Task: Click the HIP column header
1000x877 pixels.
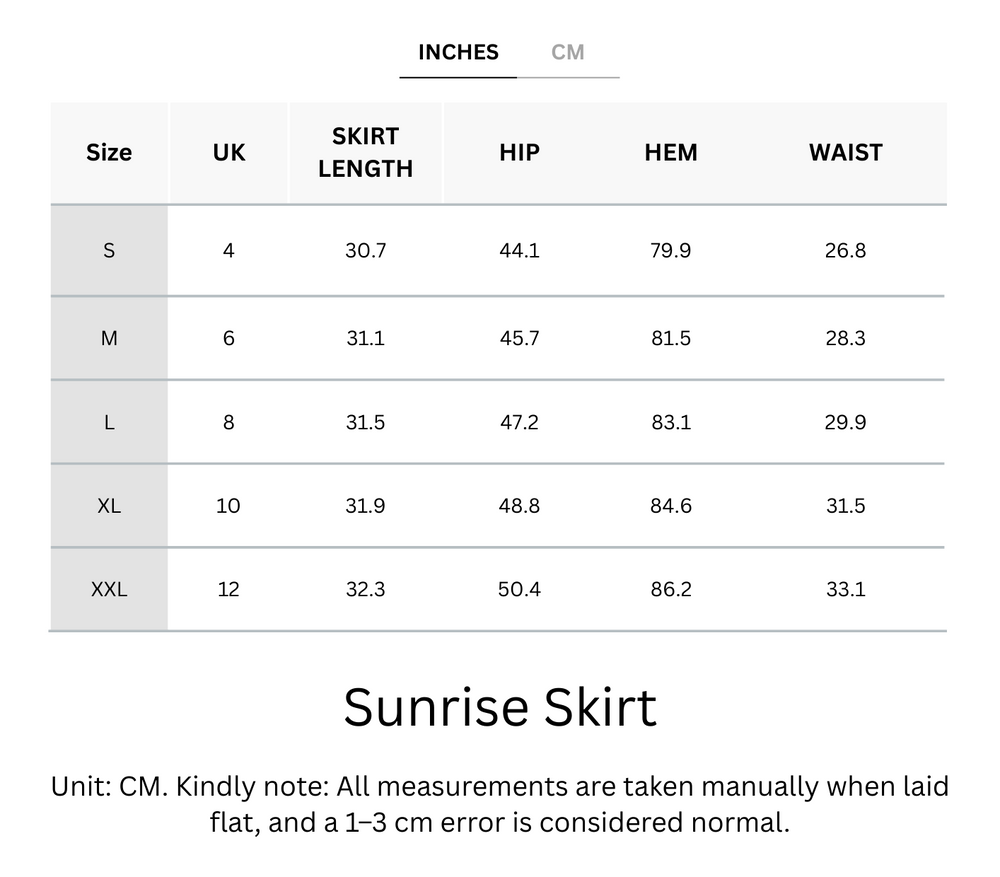Action: pyautogui.click(x=520, y=152)
